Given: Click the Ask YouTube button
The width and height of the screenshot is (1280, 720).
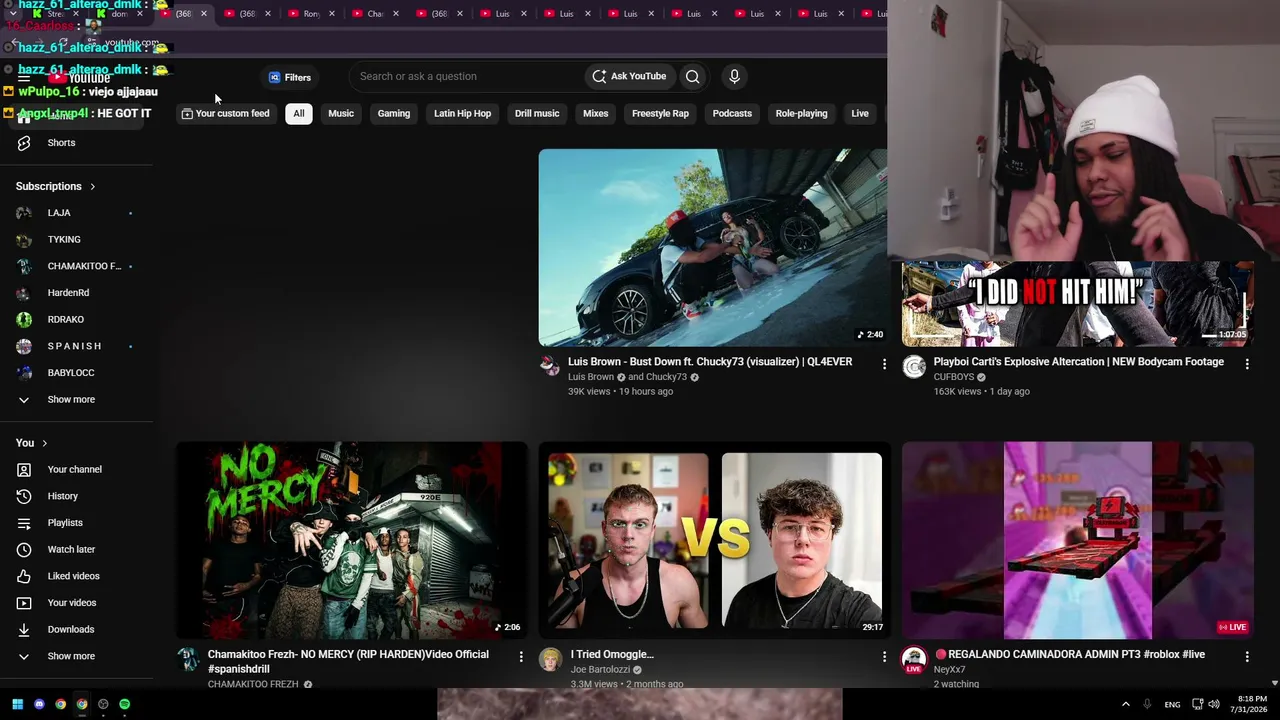Looking at the screenshot, I should click(x=629, y=76).
